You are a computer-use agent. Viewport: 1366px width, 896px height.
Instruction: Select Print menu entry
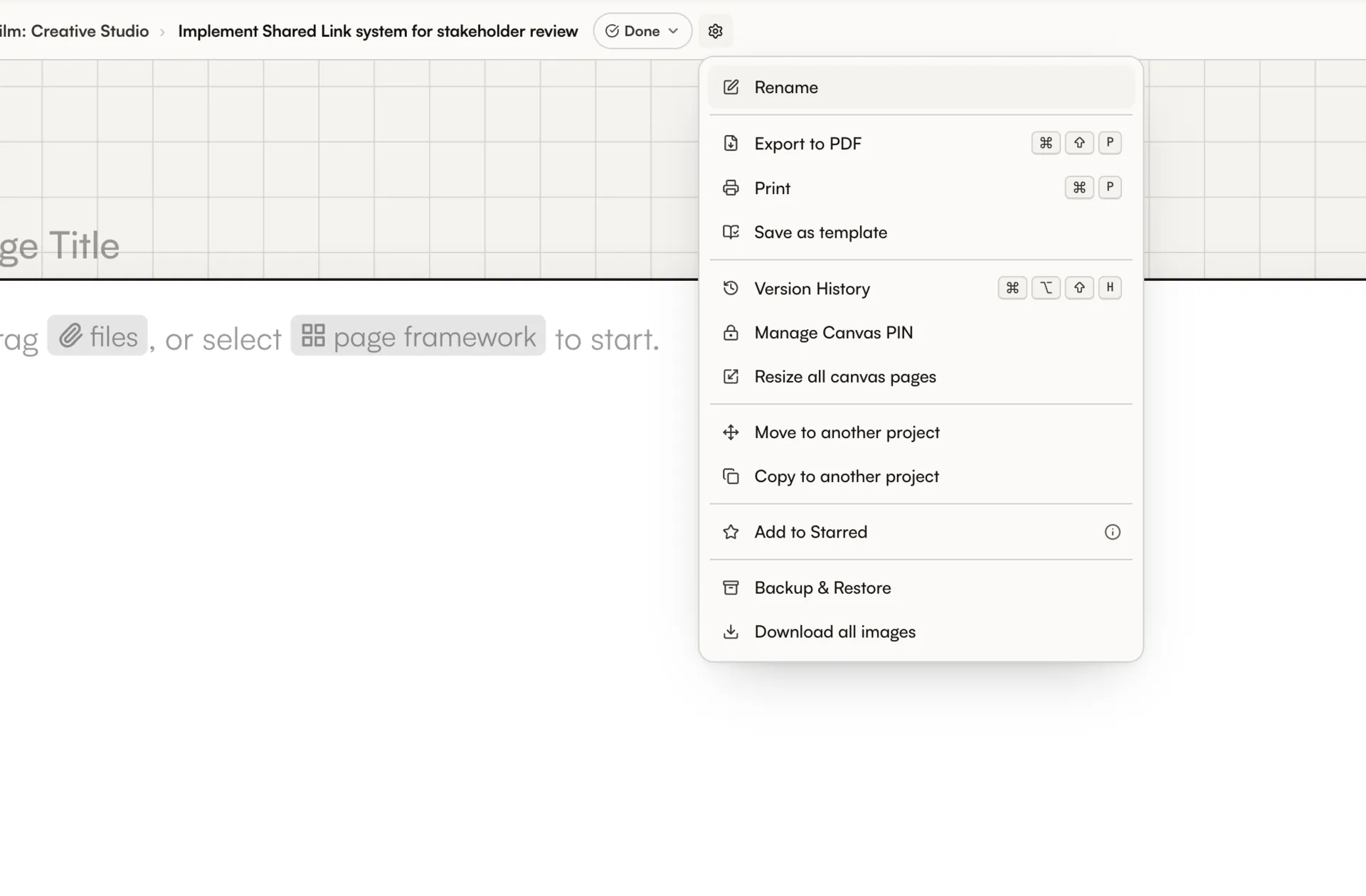click(921, 188)
